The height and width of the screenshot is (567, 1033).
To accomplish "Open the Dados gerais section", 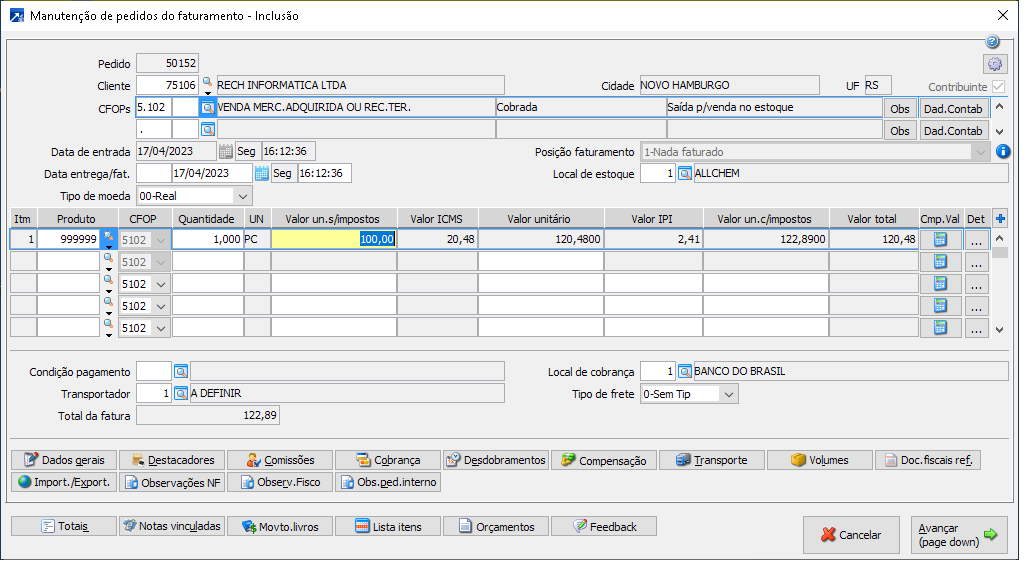I will point(64,460).
